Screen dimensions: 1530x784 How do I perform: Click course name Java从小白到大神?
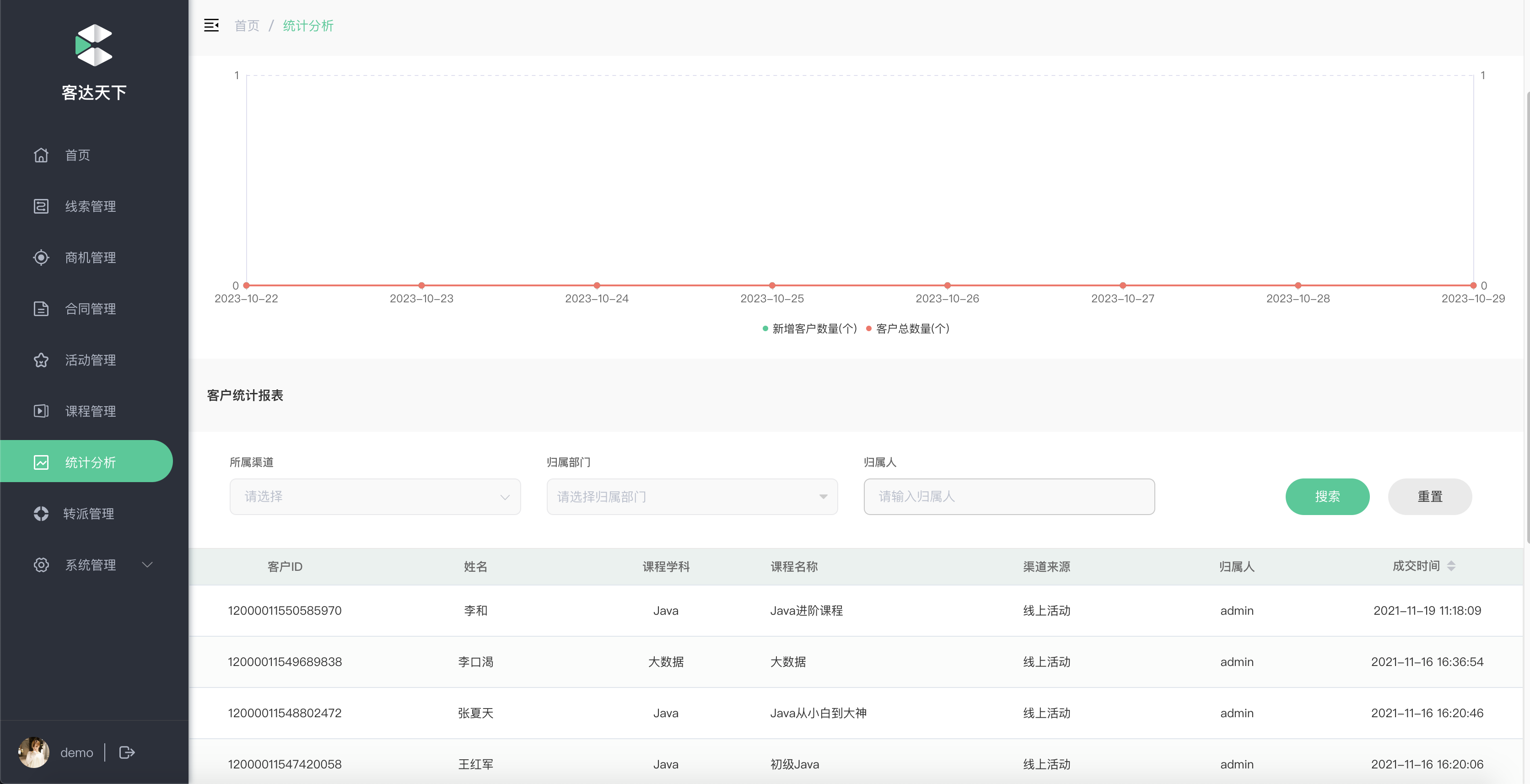click(819, 713)
